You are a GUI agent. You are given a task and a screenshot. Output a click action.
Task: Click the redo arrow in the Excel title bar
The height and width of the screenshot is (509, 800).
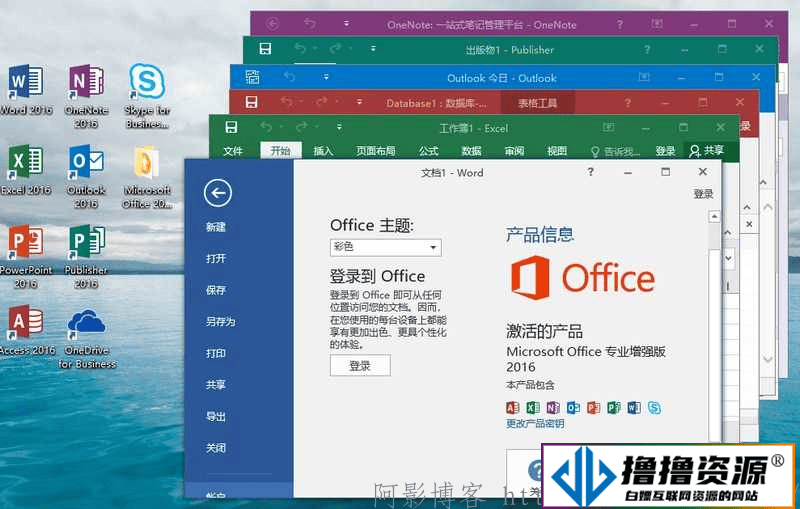coord(302,126)
